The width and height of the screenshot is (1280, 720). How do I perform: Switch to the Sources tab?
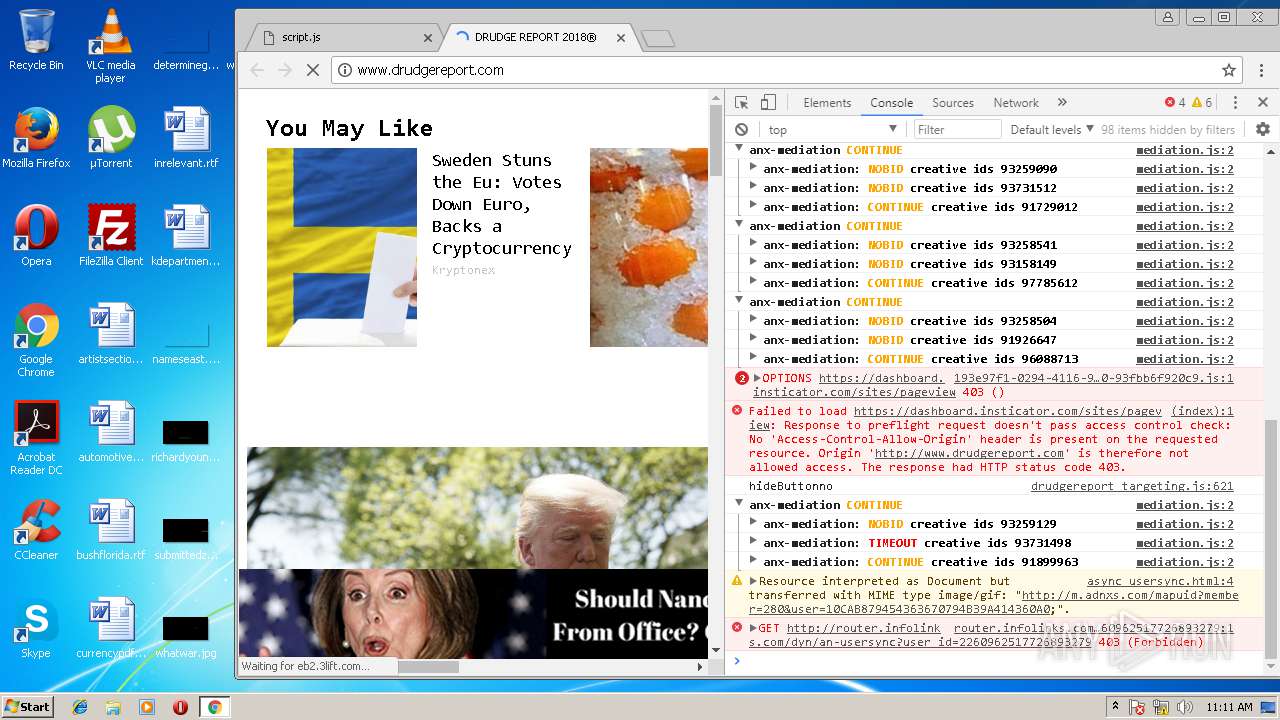point(953,102)
